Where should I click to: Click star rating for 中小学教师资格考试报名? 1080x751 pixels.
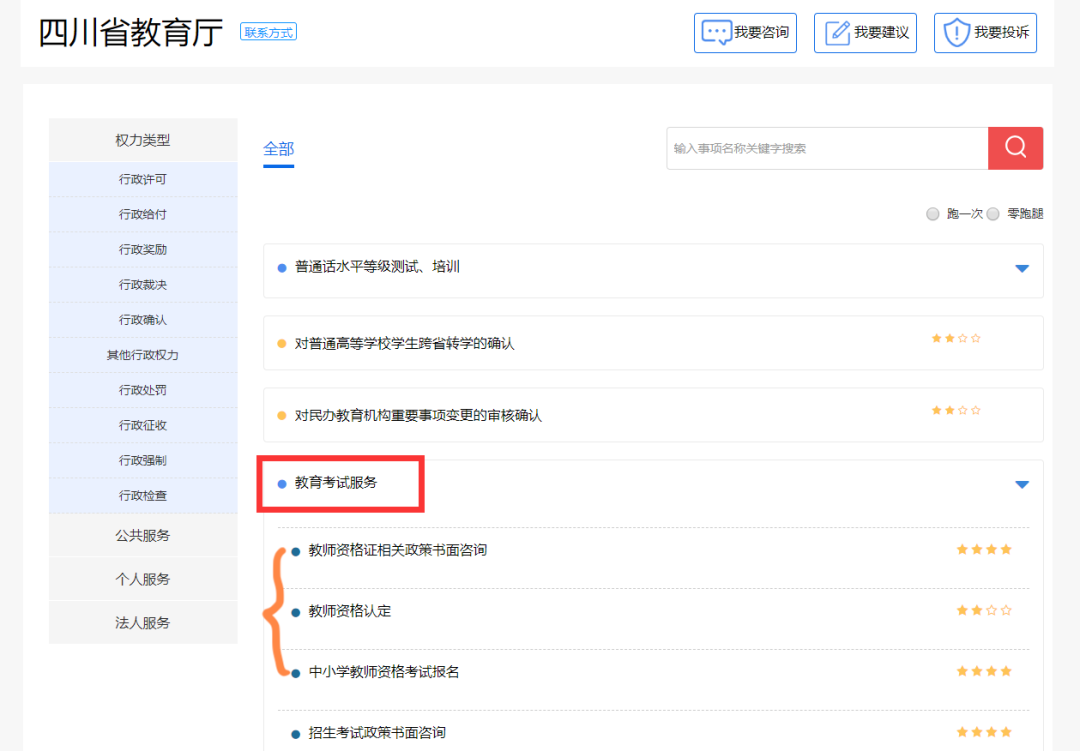click(x=984, y=671)
